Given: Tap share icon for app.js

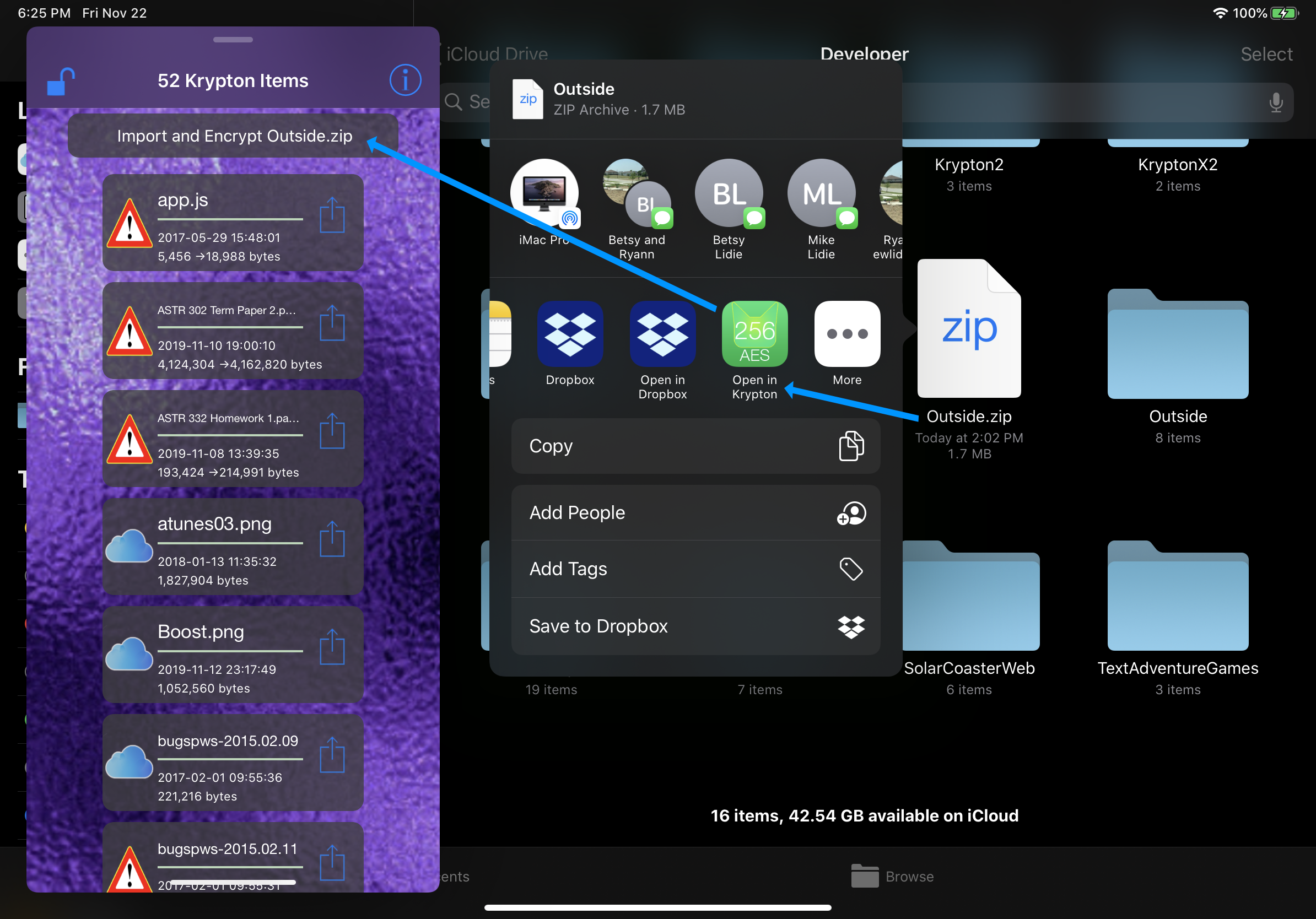Looking at the screenshot, I should [332, 216].
